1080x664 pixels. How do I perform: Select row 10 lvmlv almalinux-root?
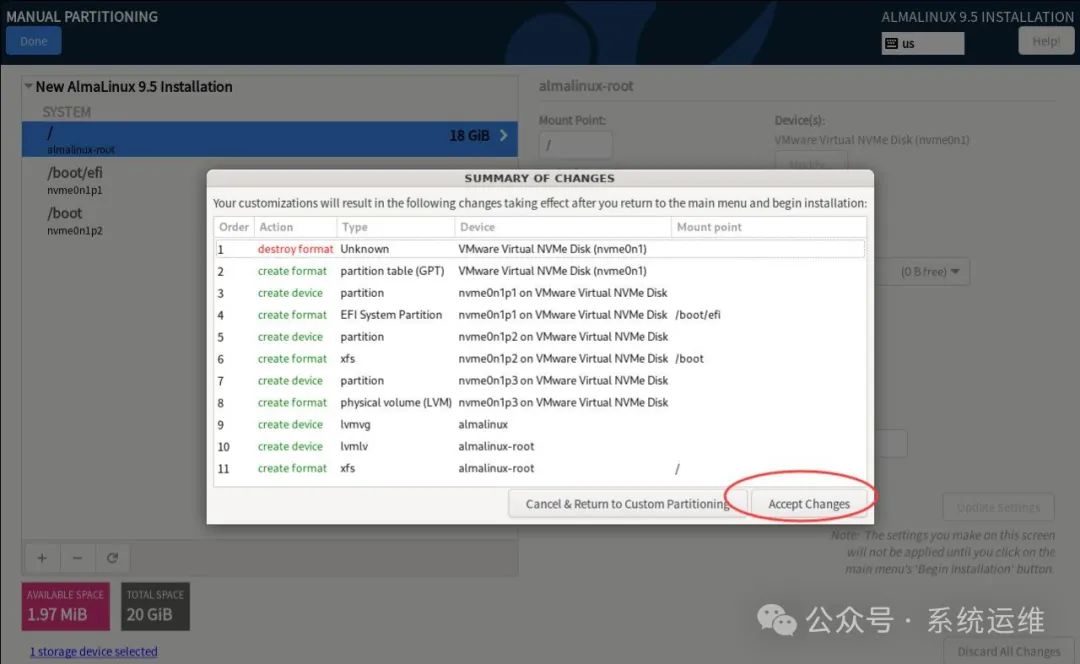(539, 446)
